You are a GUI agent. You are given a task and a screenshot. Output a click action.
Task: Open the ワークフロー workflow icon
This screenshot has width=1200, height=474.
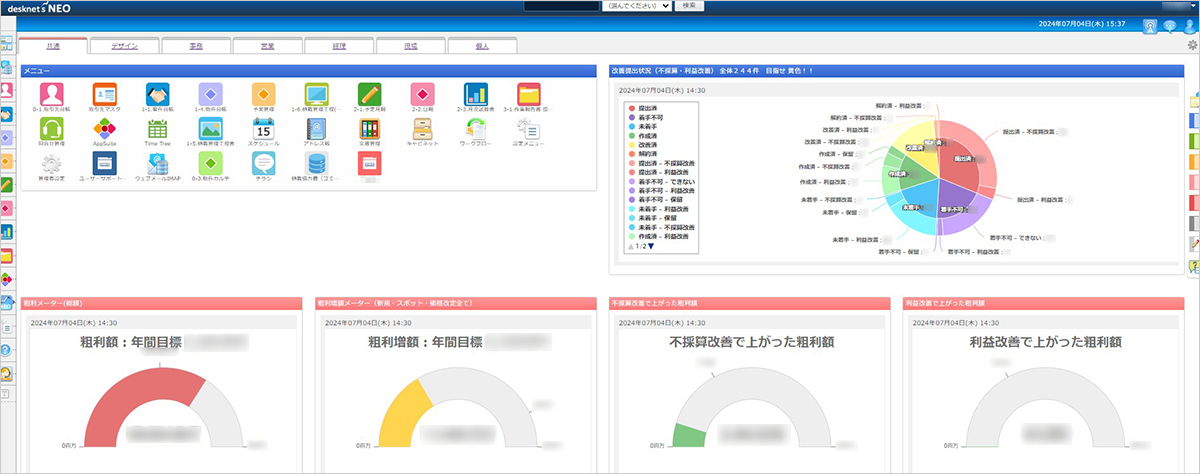(476, 130)
